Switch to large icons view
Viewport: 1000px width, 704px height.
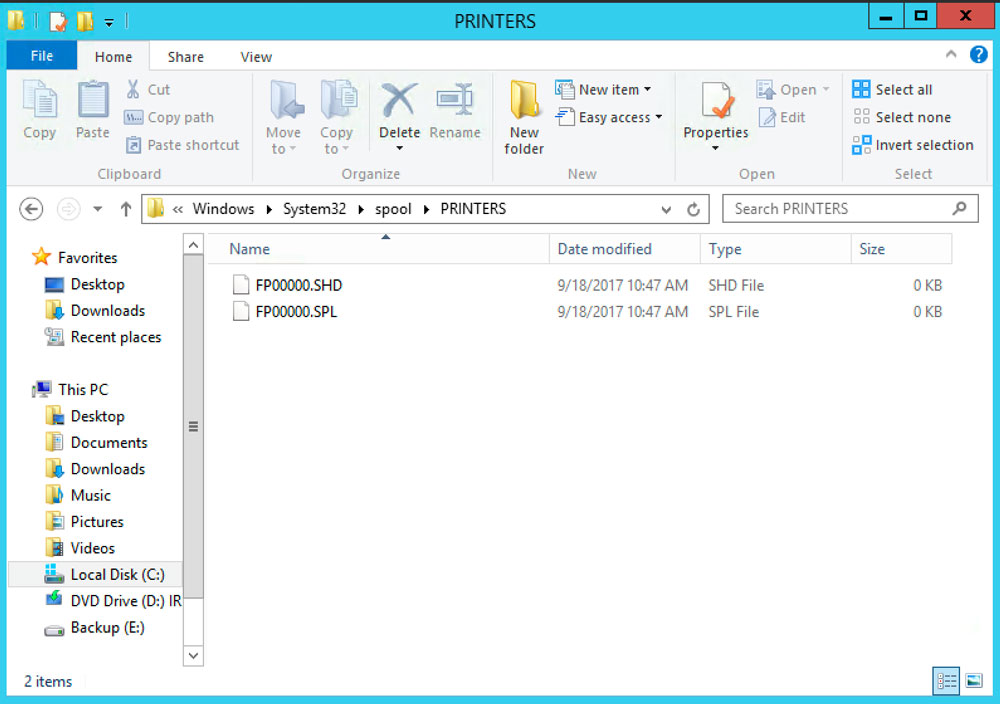974,681
